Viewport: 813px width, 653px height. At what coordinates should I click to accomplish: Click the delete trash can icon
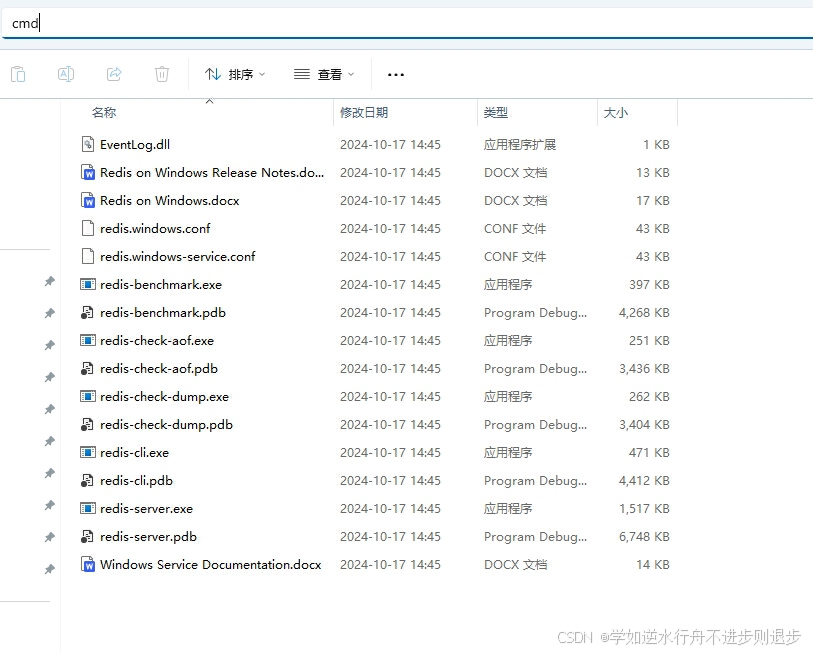coord(162,74)
